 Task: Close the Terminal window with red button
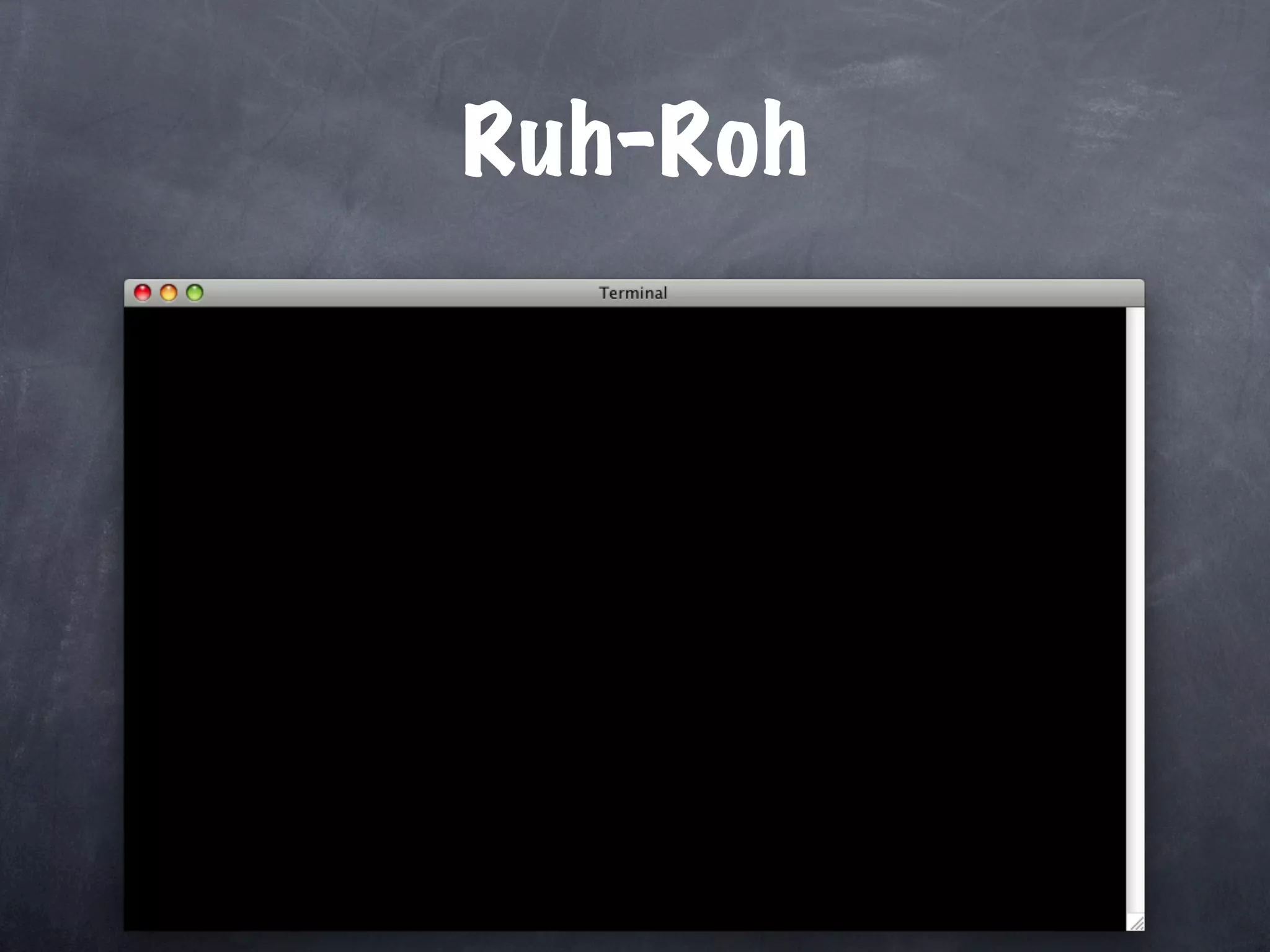pyautogui.click(x=143, y=293)
